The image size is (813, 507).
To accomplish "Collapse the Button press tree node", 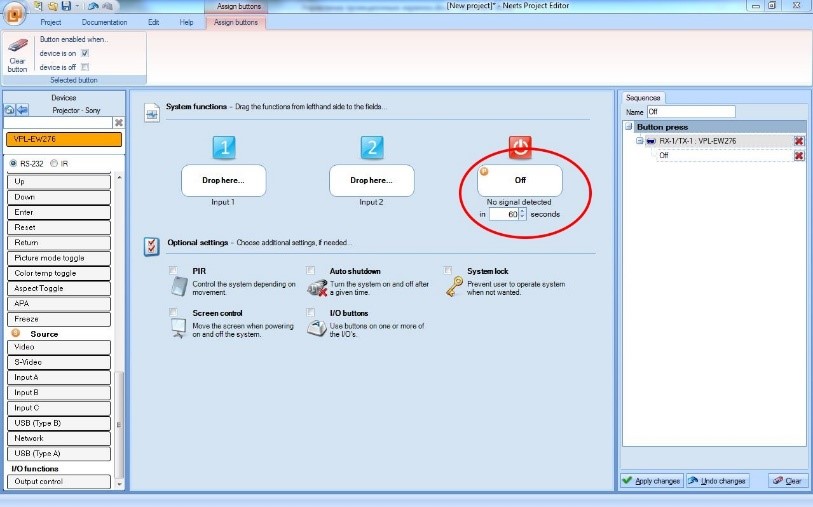I will point(628,127).
